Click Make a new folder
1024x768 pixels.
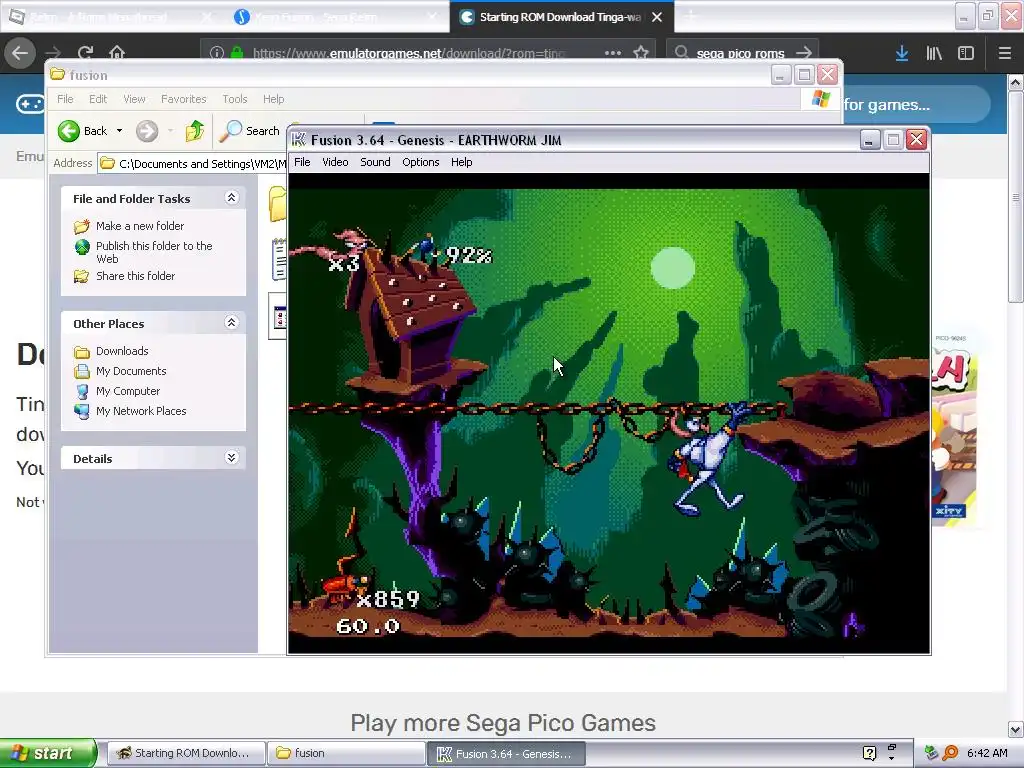coord(140,226)
